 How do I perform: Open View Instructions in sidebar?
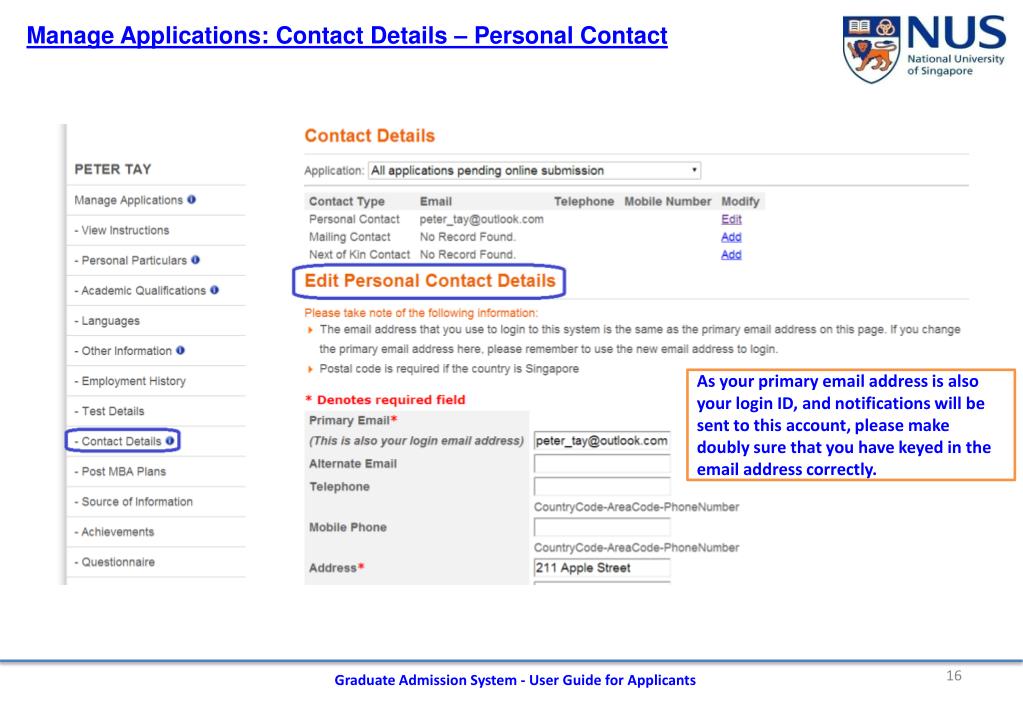click(122, 230)
